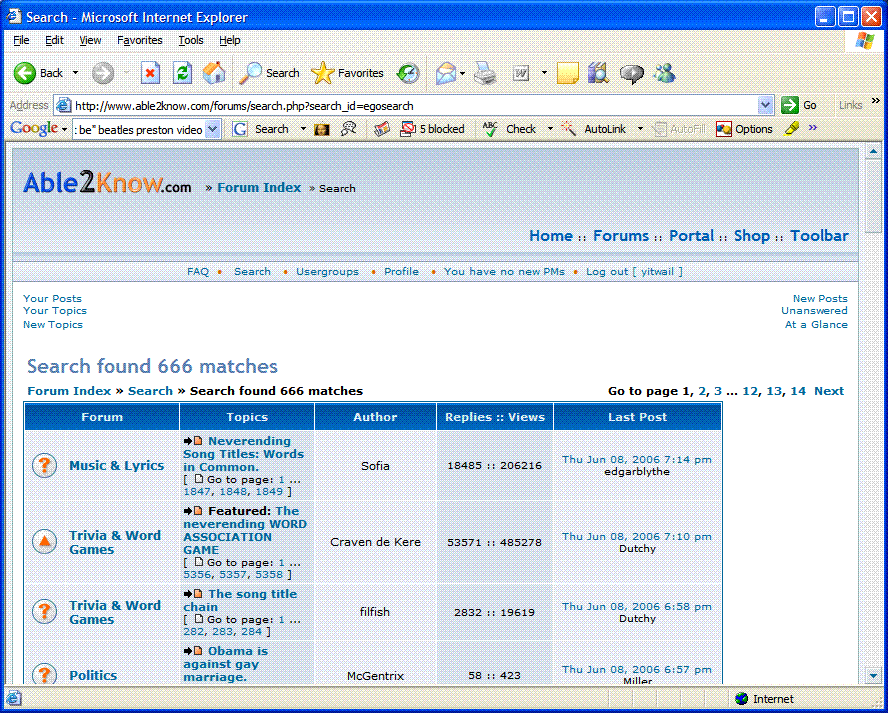
Task: Click the Go button beside address bar
Action: tap(799, 105)
